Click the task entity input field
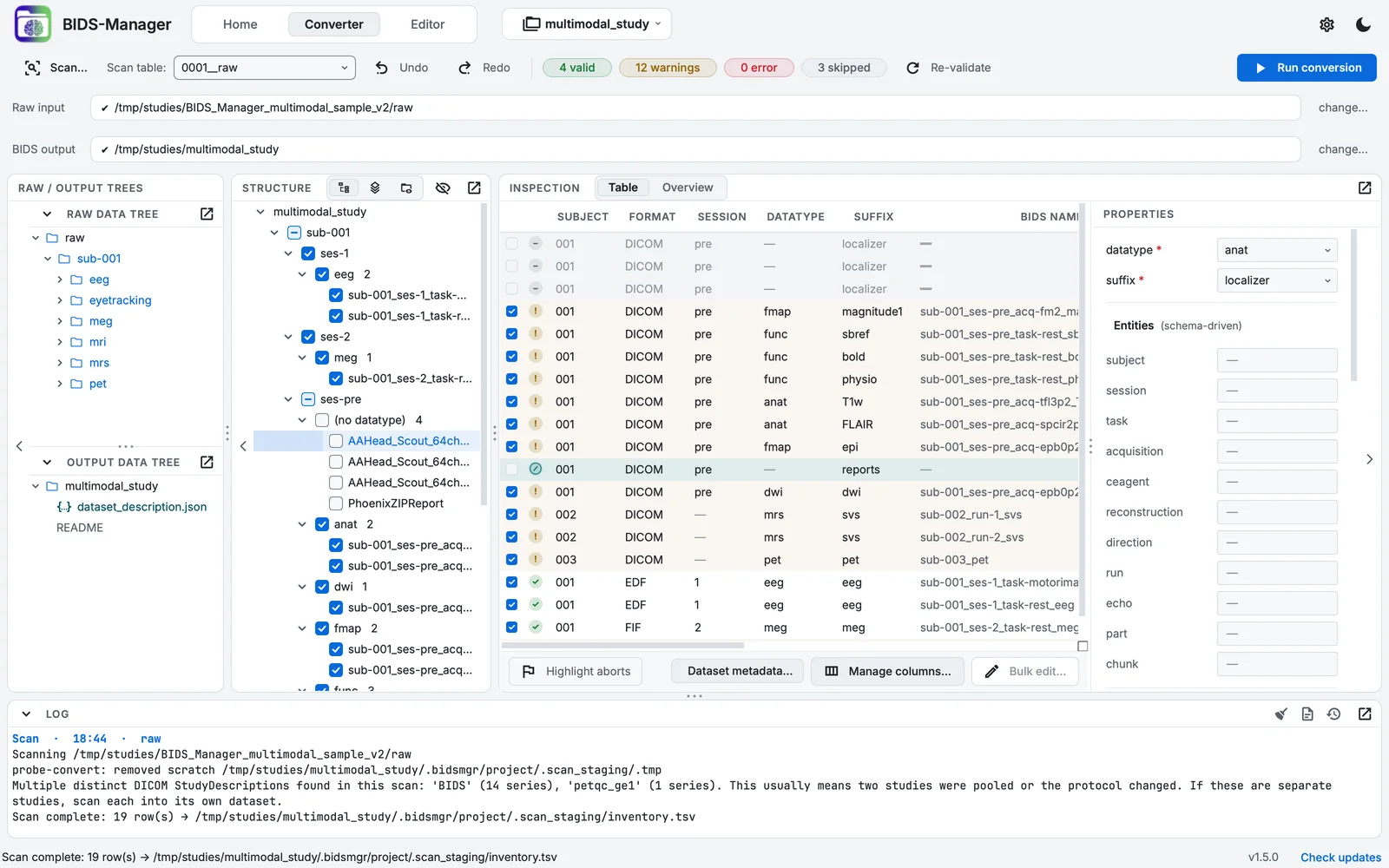1389x868 pixels. [x=1277, y=421]
